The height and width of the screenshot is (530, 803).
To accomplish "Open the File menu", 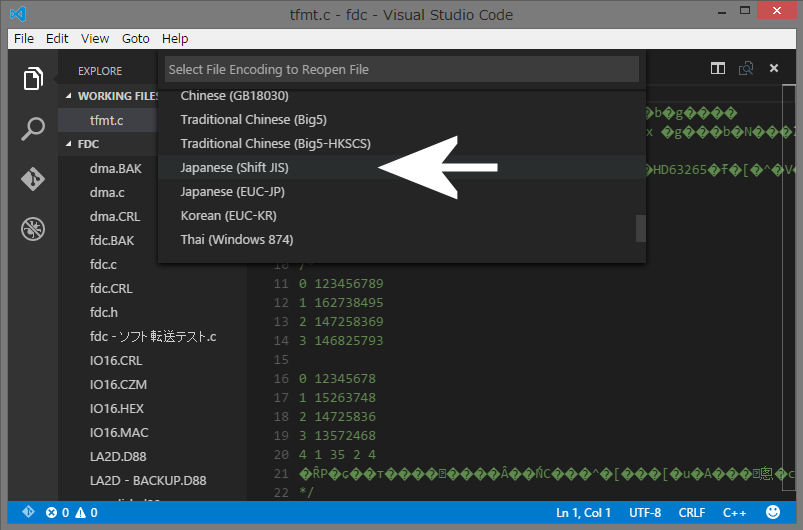I will point(24,38).
